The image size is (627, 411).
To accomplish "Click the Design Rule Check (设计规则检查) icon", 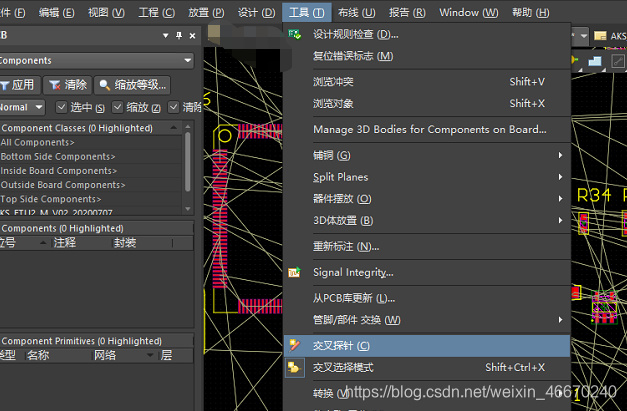I will 294,35.
